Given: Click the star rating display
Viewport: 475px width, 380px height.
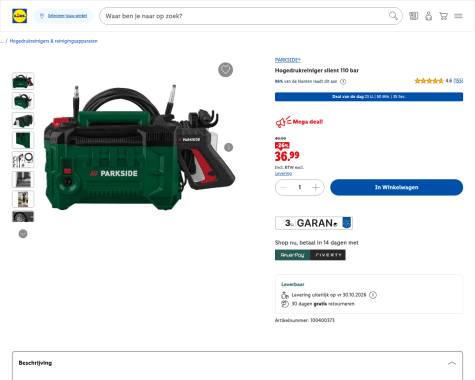Looking at the screenshot, I should [429, 81].
